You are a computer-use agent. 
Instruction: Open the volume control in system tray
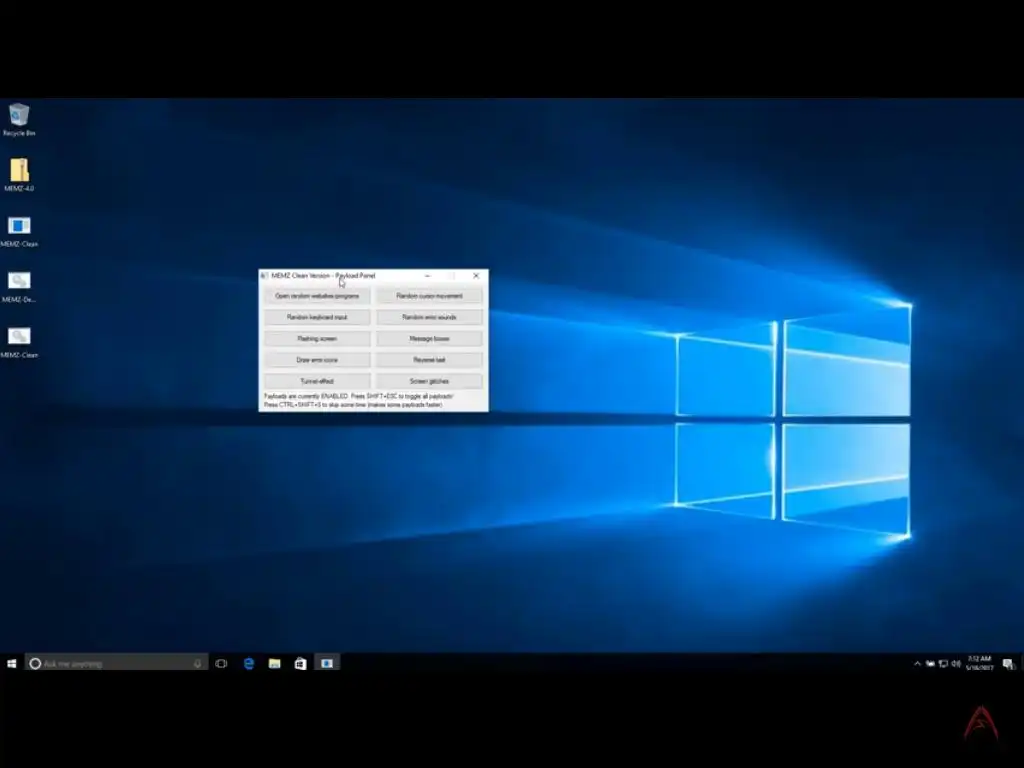(x=956, y=664)
